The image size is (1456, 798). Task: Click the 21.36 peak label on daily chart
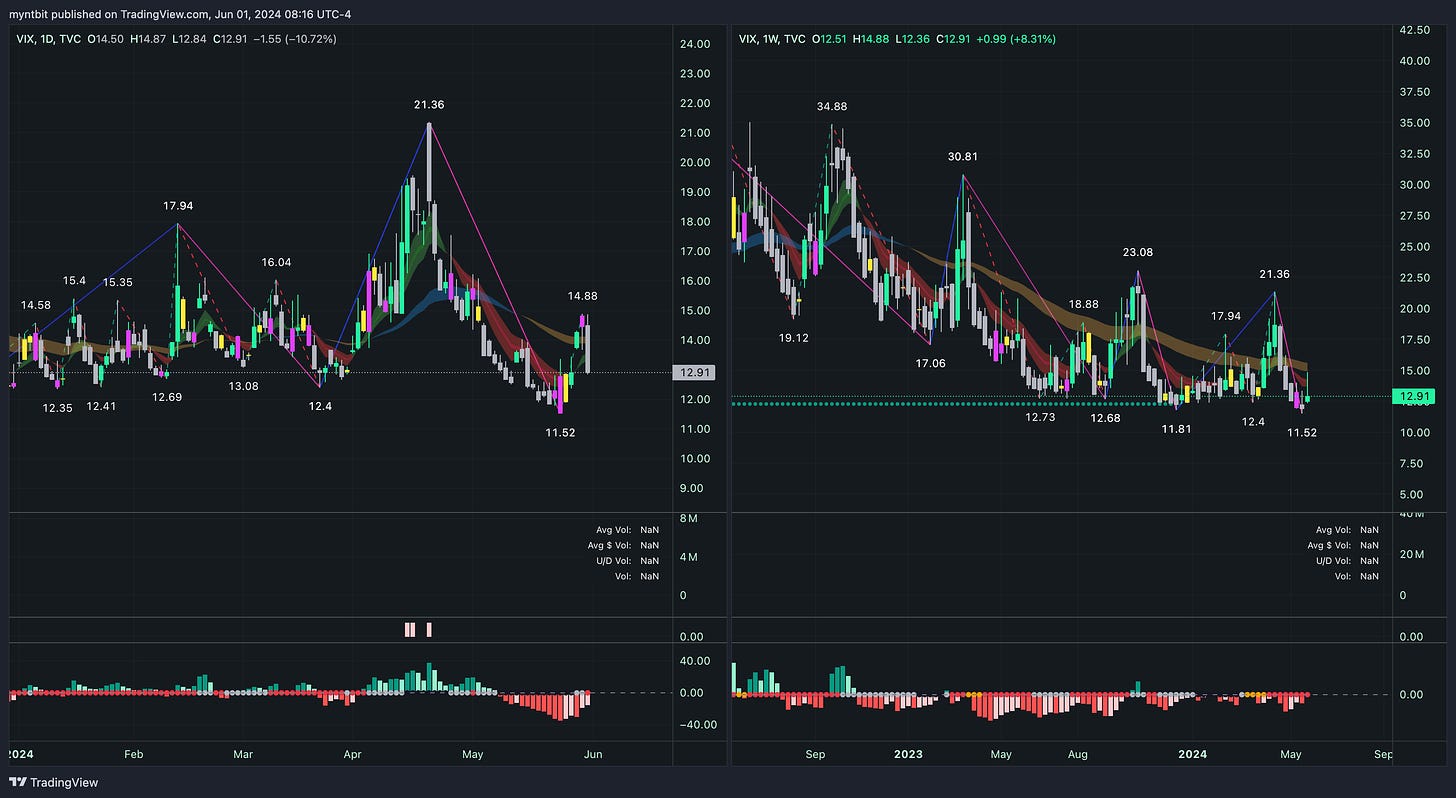click(x=429, y=104)
